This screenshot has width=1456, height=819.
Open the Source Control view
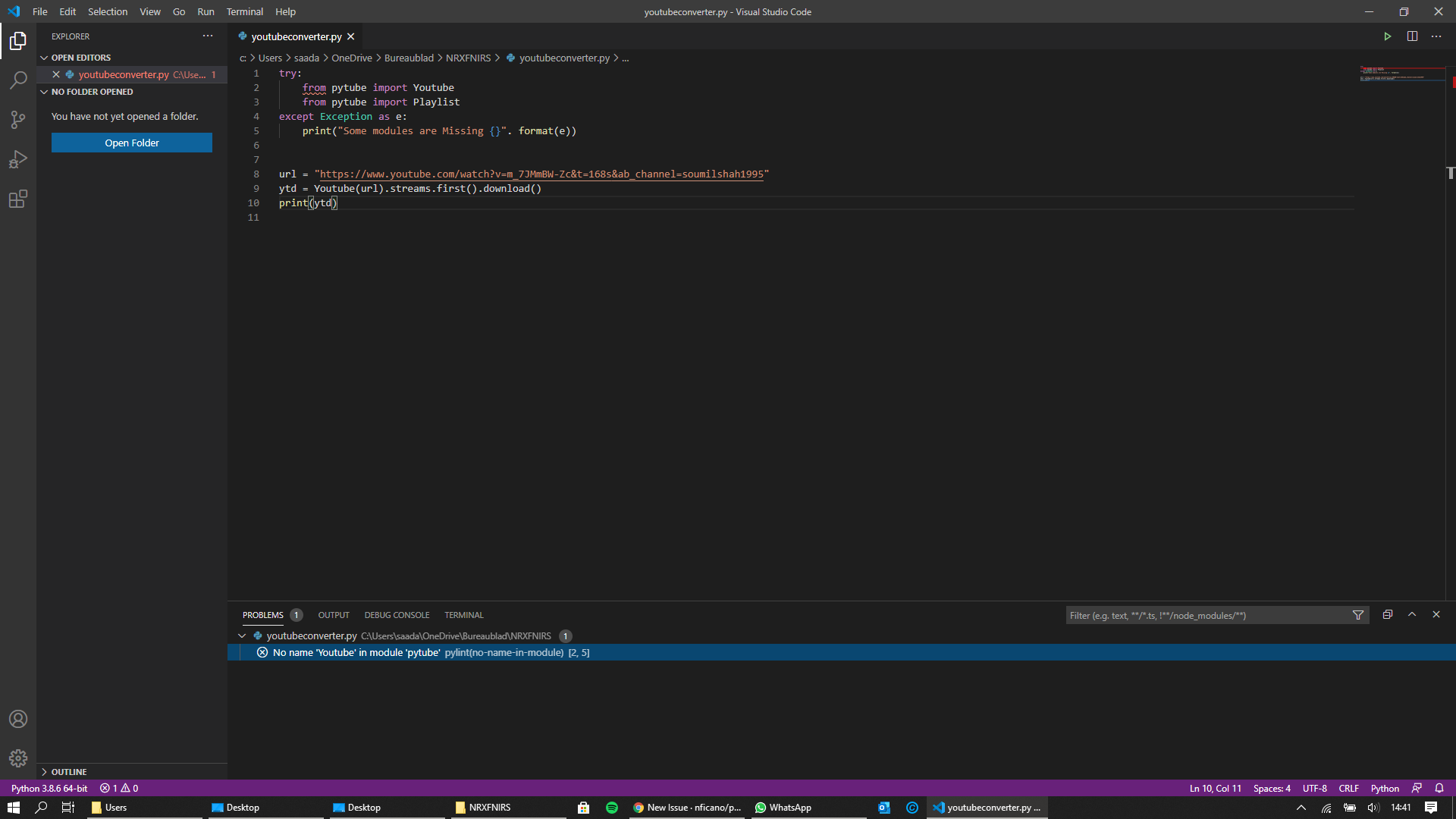[x=18, y=119]
